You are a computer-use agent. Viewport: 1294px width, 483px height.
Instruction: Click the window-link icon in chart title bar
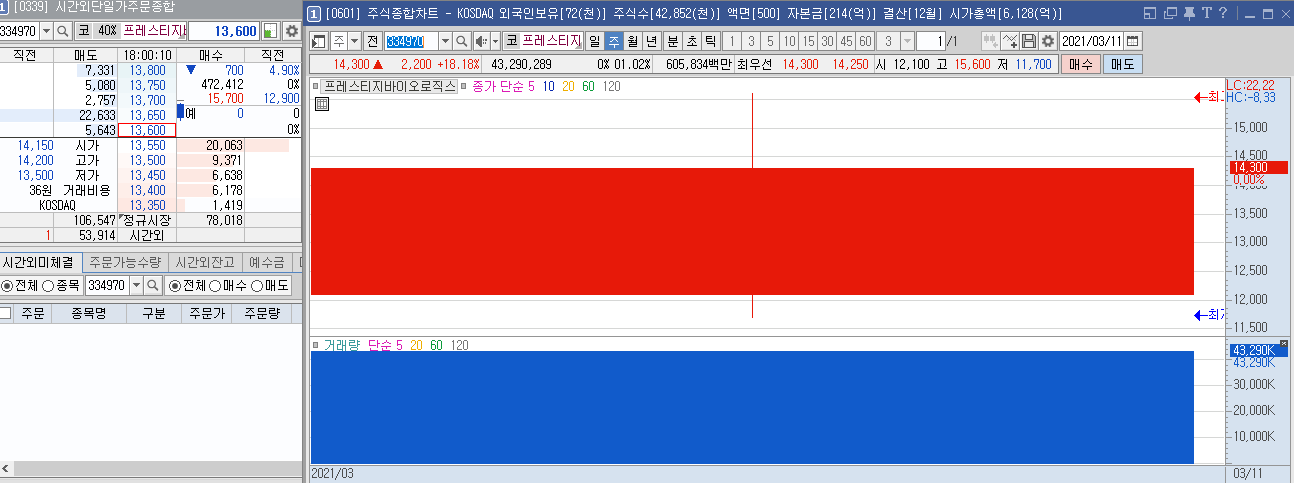1151,13
